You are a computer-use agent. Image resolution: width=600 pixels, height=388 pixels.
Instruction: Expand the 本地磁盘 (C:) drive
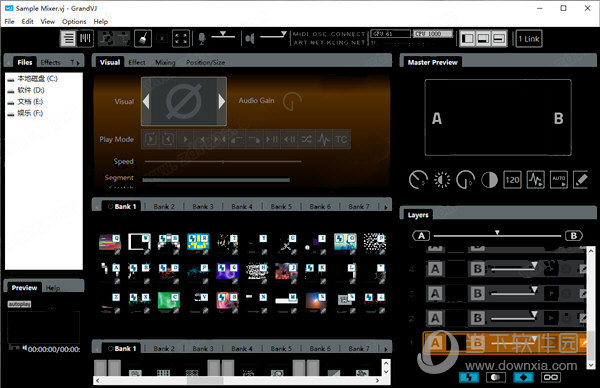point(32,79)
